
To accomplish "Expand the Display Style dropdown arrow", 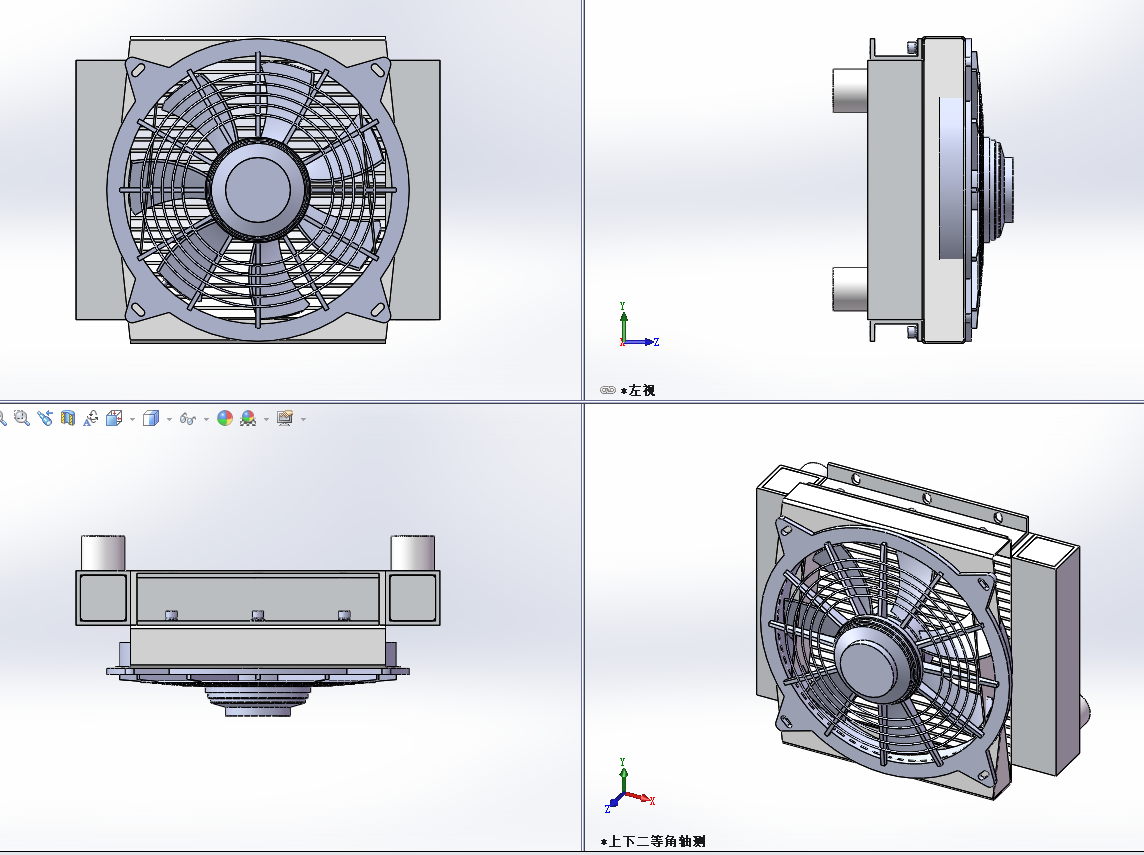I will pyautogui.click(x=169, y=419).
